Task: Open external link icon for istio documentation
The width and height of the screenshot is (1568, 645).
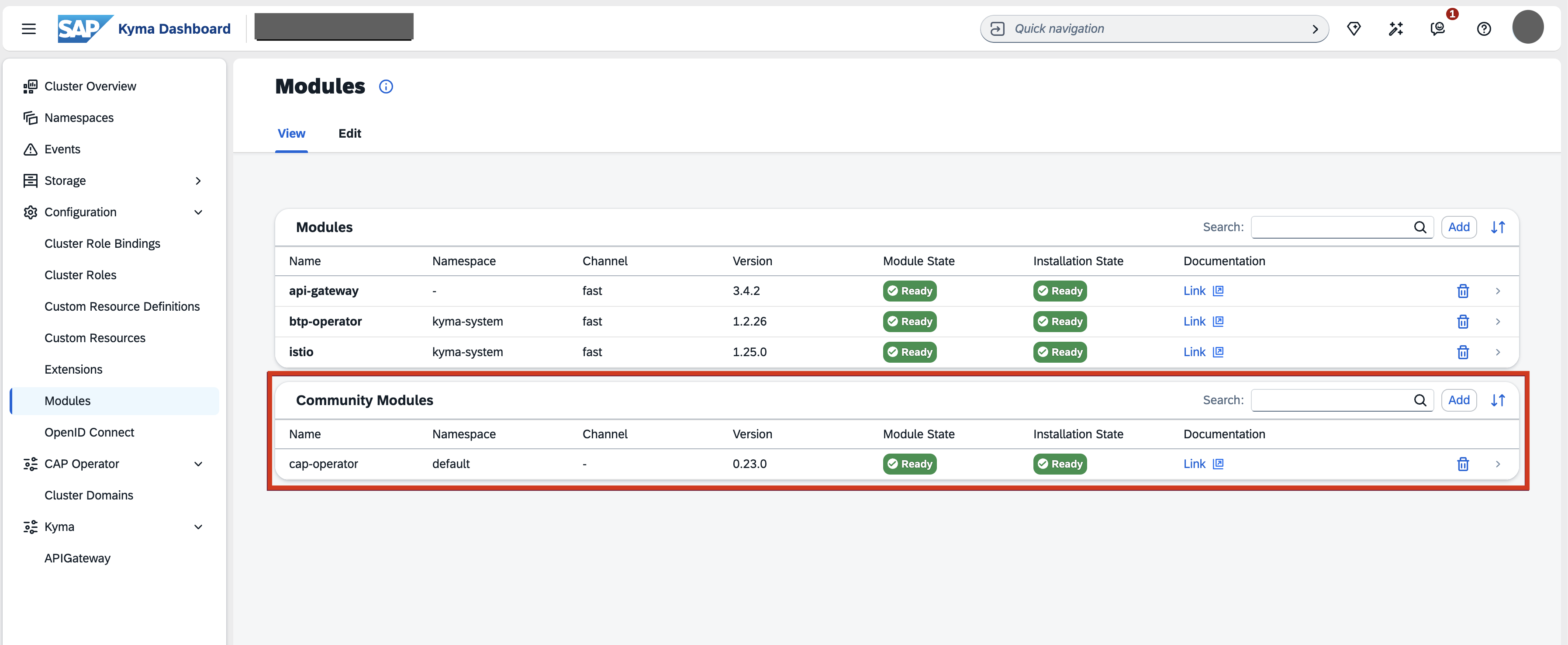Action: coord(1218,352)
